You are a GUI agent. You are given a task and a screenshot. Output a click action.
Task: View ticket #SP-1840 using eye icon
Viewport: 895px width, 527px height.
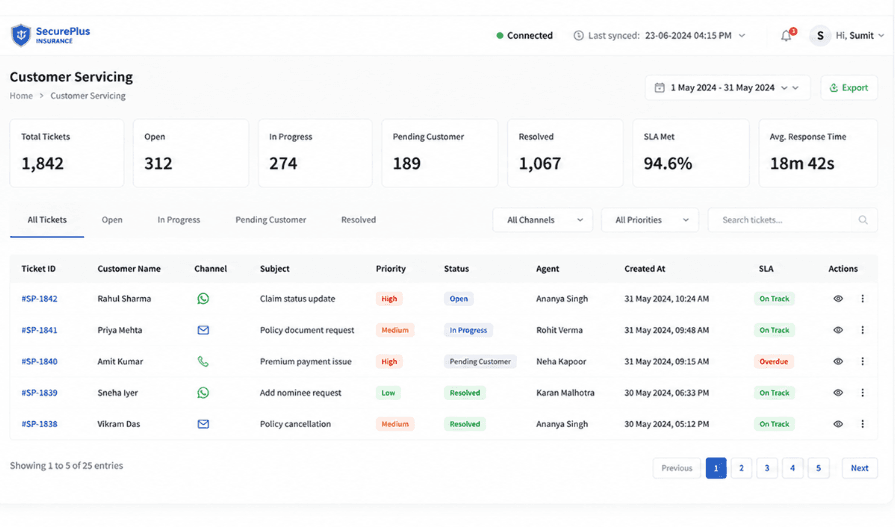click(838, 361)
